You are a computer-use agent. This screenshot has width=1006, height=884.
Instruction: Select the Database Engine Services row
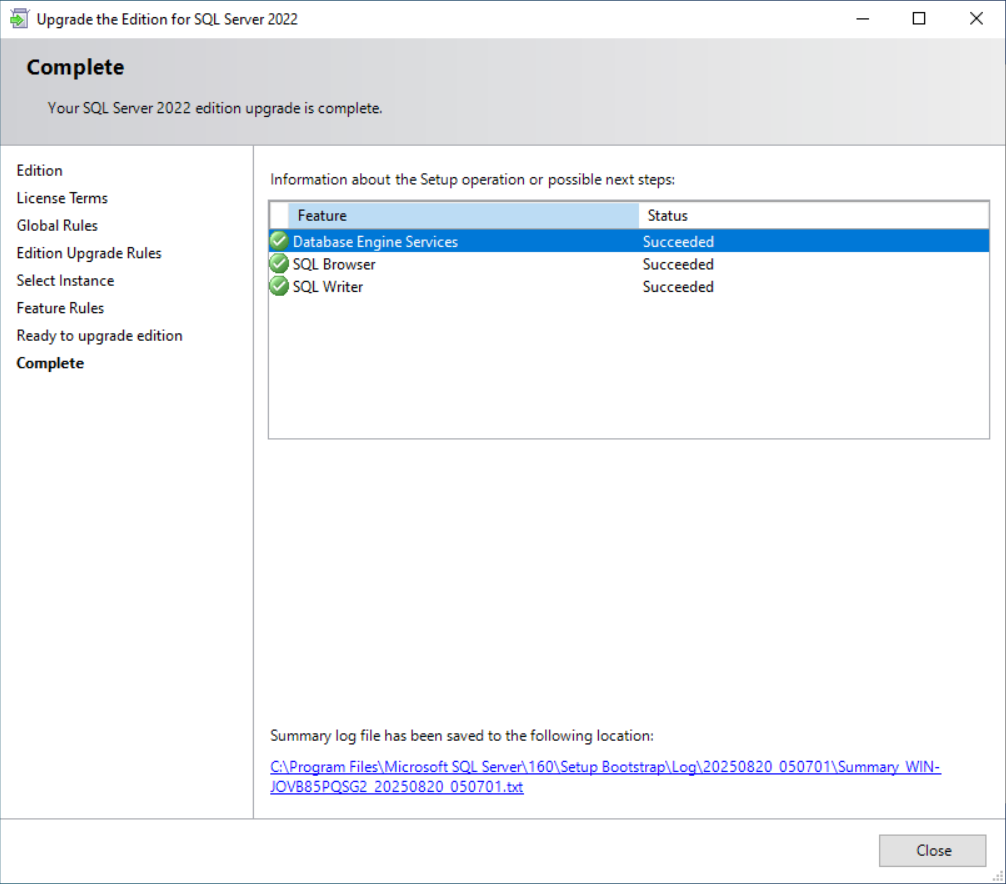pos(629,241)
